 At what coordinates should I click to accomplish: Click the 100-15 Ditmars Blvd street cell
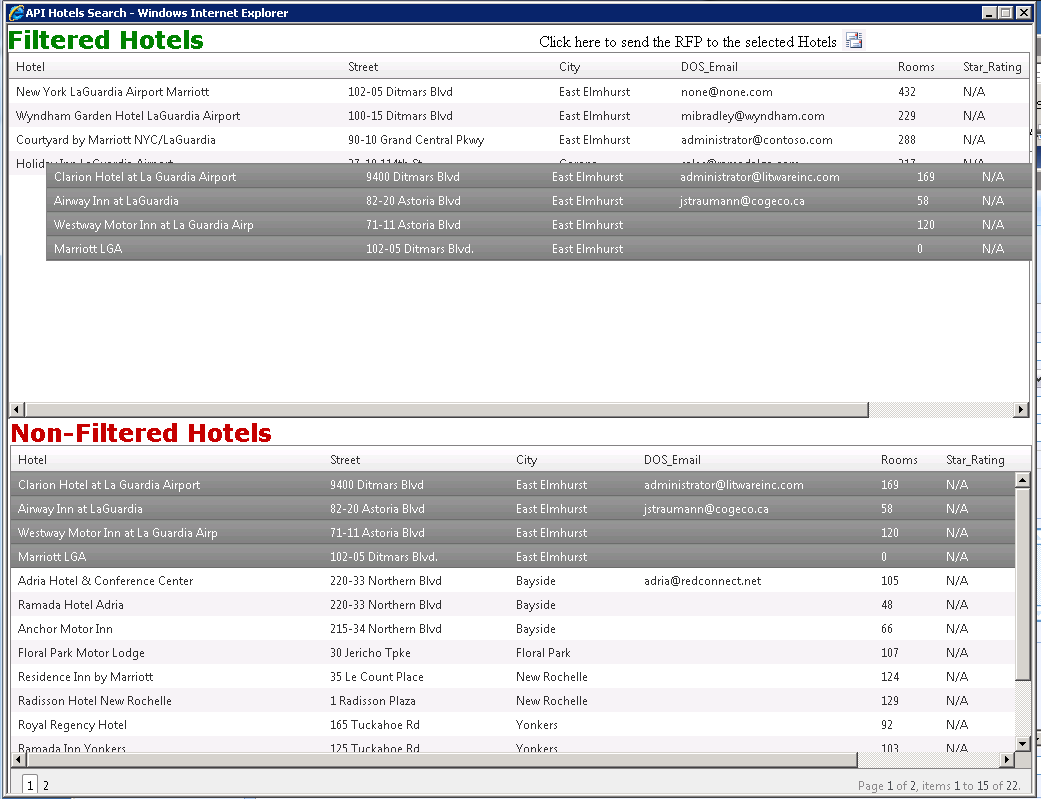[400, 116]
